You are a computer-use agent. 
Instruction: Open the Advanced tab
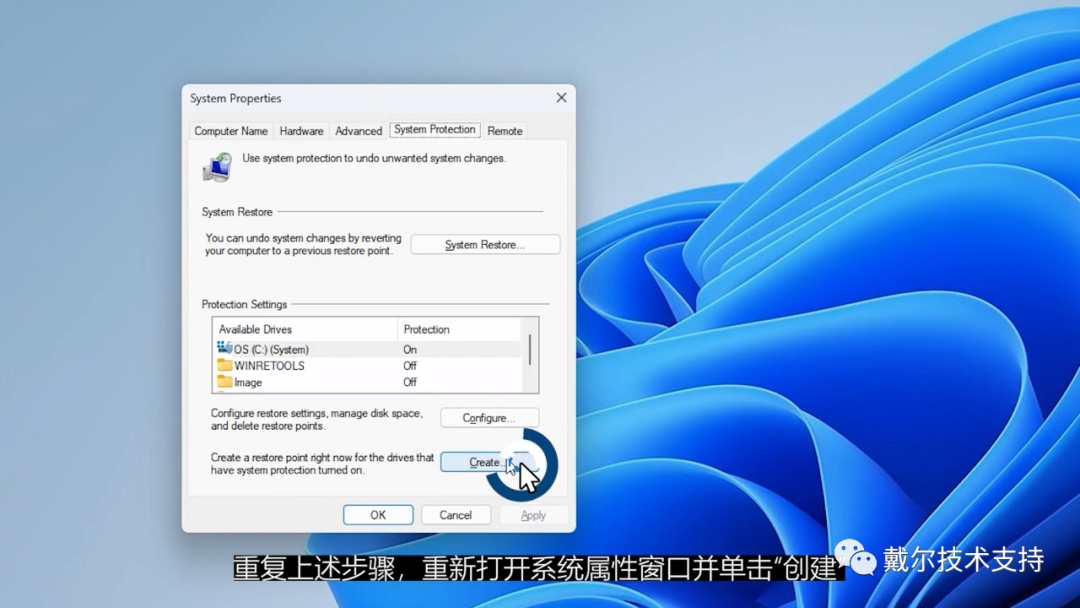(x=358, y=131)
